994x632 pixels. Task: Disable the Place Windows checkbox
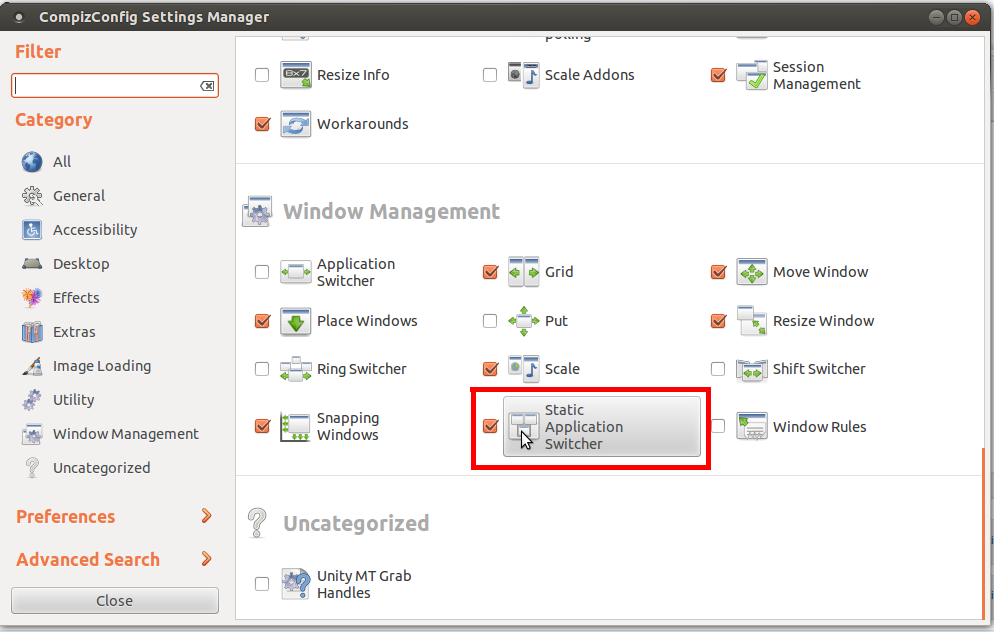262,321
